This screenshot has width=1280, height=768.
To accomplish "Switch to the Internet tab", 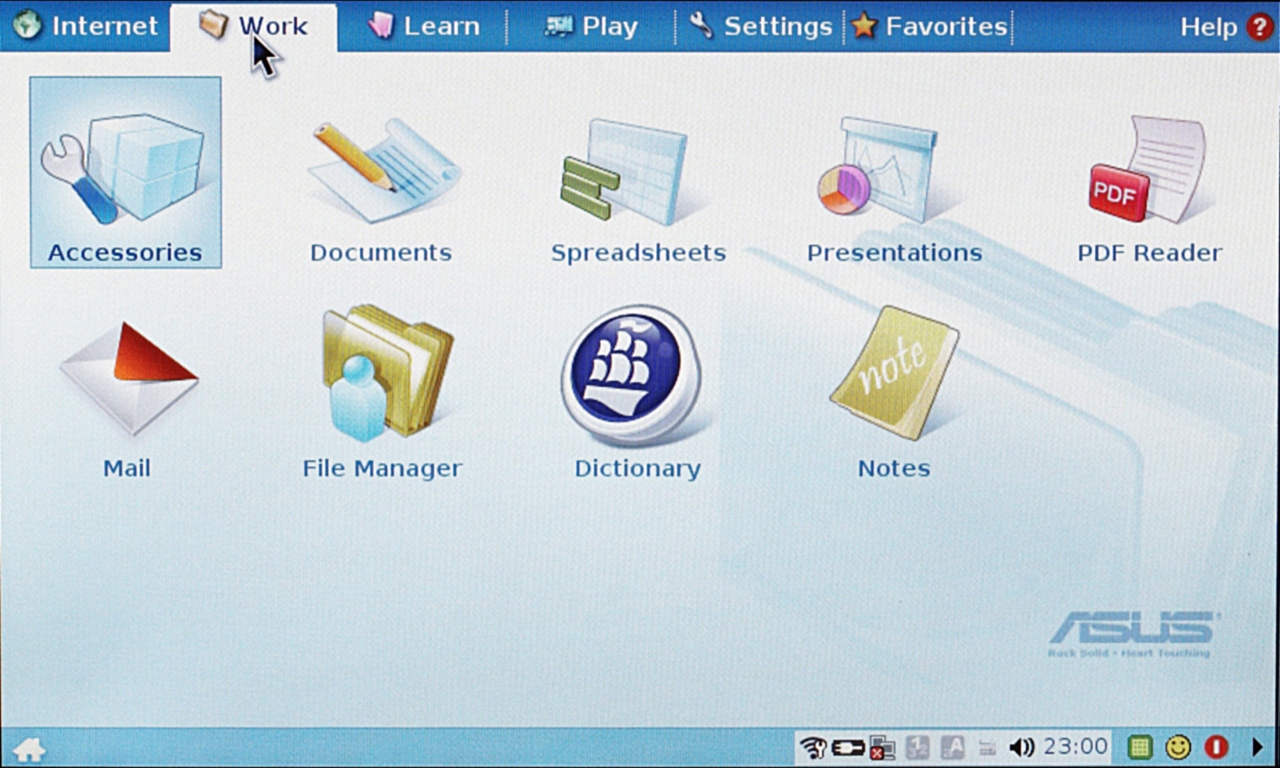I will (86, 26).
